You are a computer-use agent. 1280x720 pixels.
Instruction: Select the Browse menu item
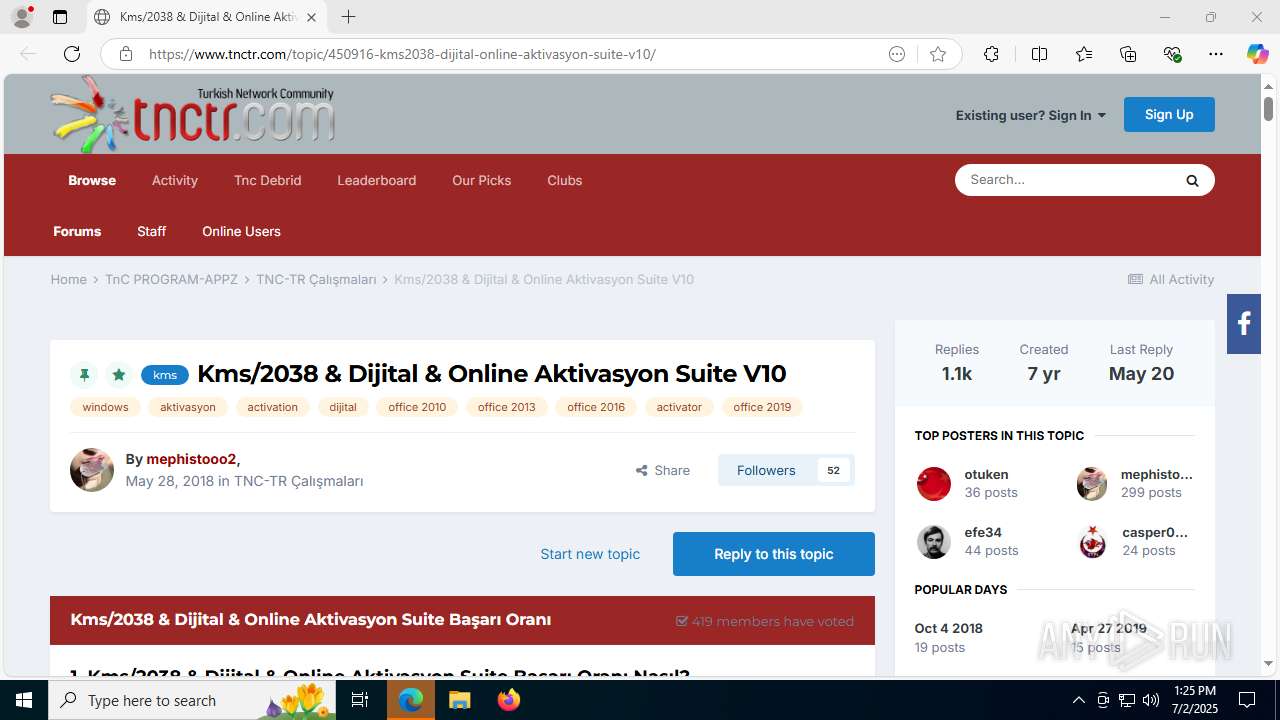[92, 180]
